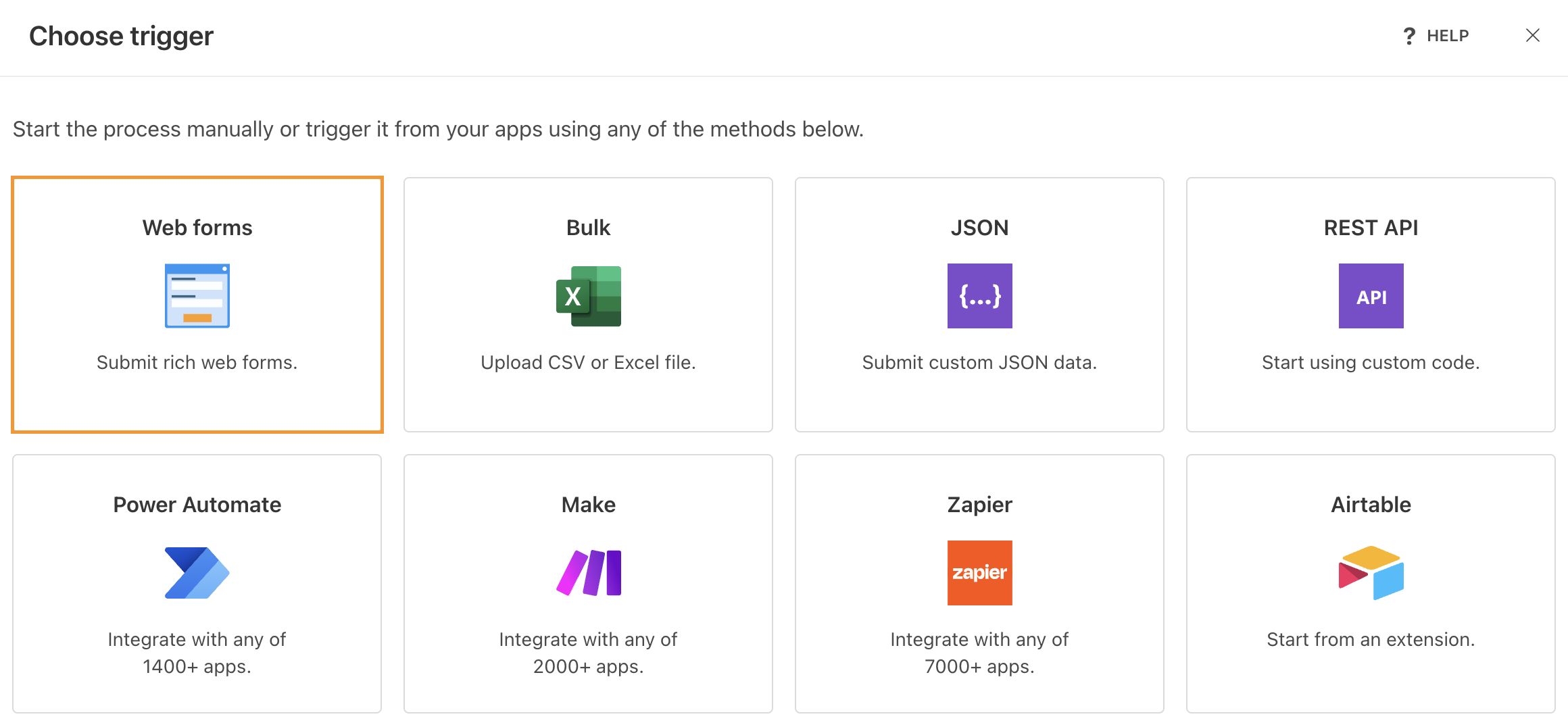Select the Make logo icon
Image resolution: width=1568 pixels, height=727 pixels.
(588, 573)
